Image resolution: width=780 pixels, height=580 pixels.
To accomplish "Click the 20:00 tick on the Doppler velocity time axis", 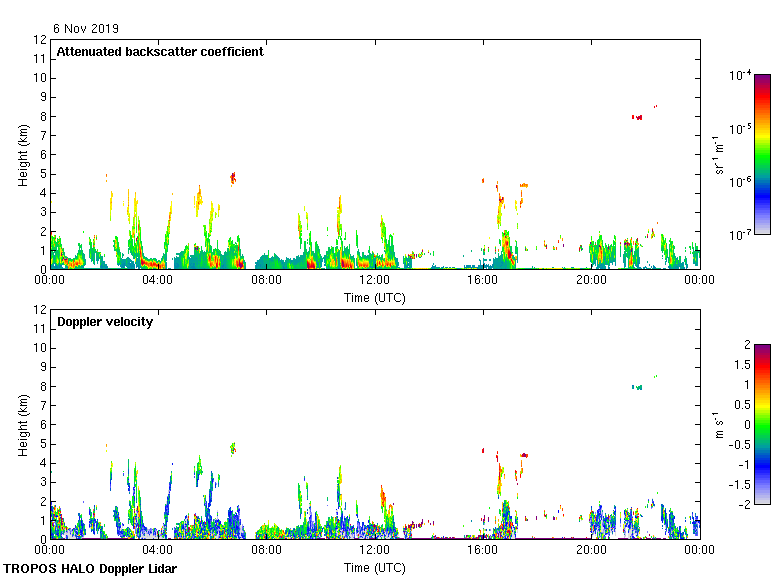I will click(591, 551).
